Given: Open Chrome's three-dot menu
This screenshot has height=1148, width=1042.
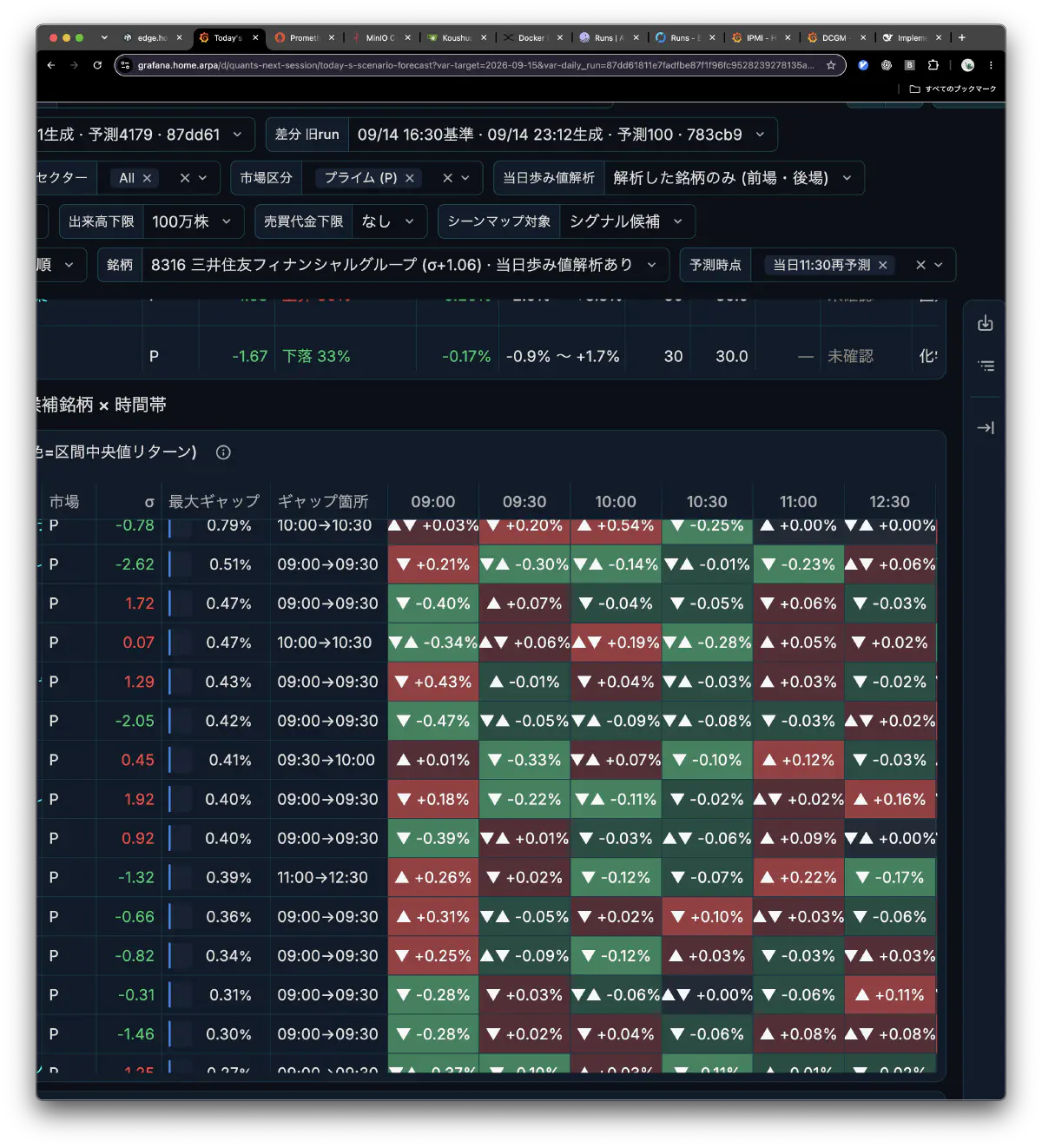Looking at the screenshot, I should [991, 65].
